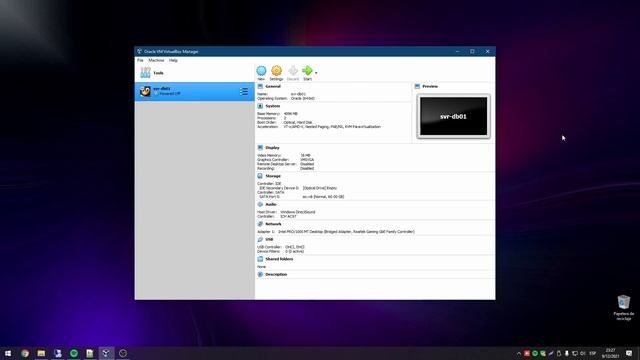Open the Help menu

click(173, 60)
